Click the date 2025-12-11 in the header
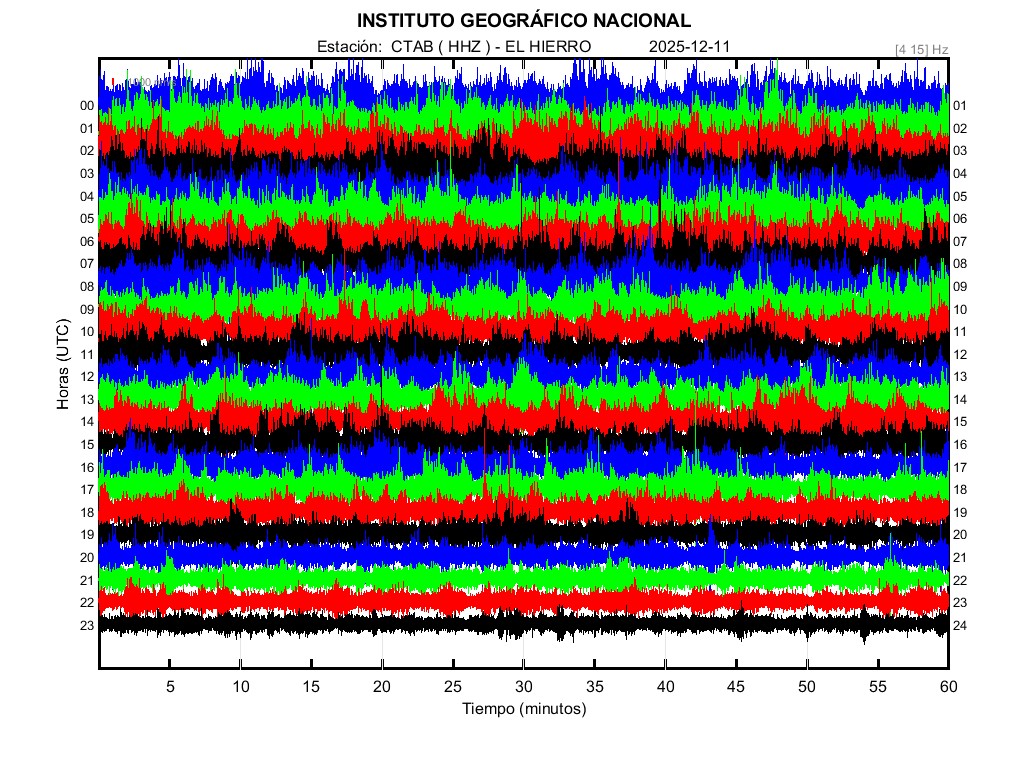Viewport: 1024px width, 768px height. (691, 47)
